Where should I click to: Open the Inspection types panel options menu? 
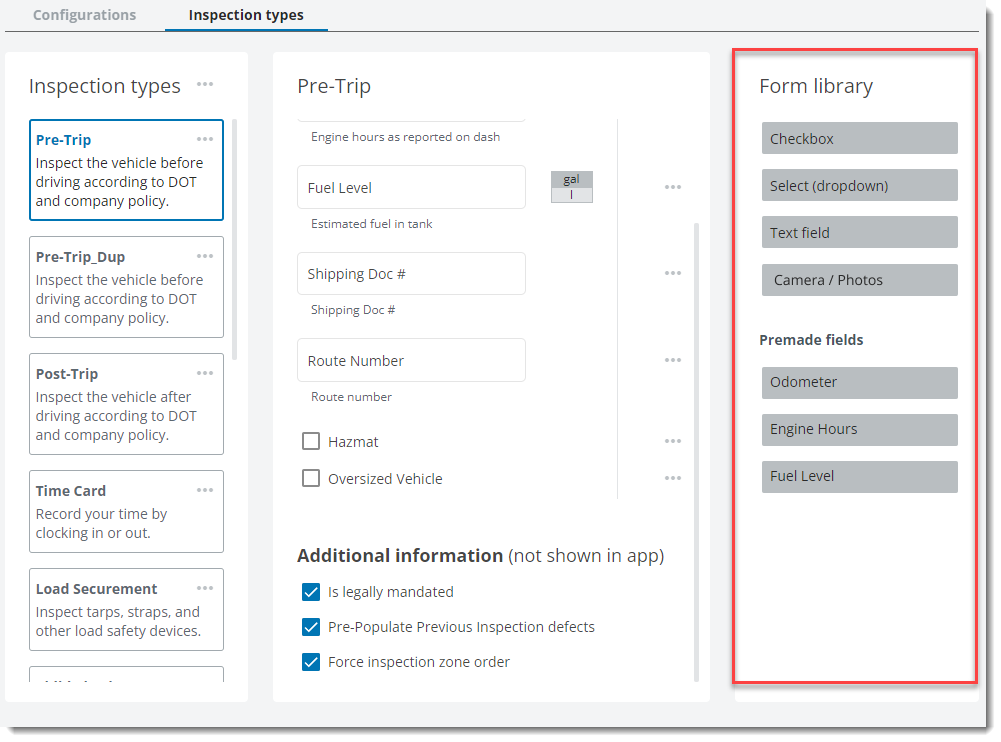205,84
